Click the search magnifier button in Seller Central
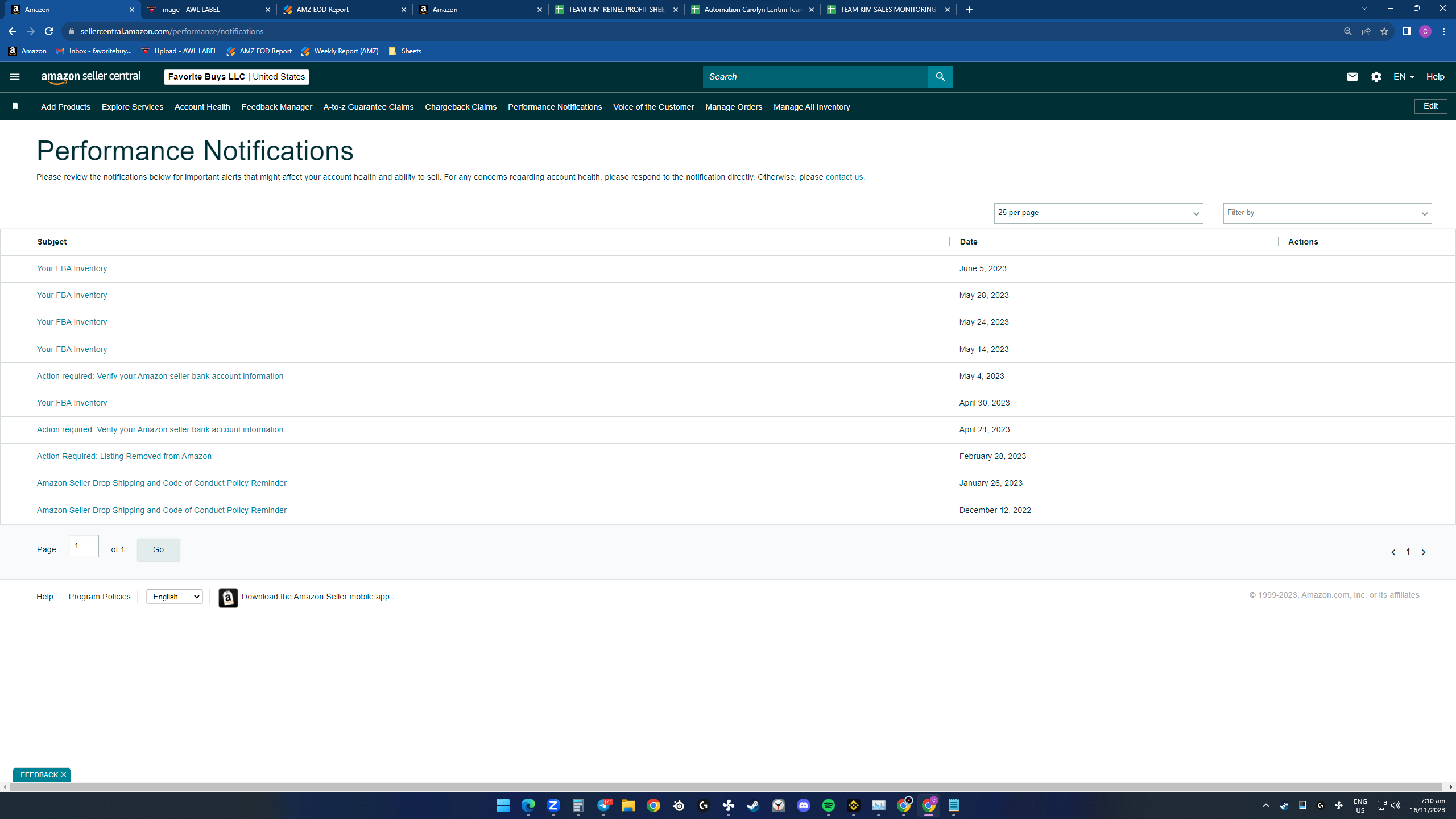 coord(940,77)
